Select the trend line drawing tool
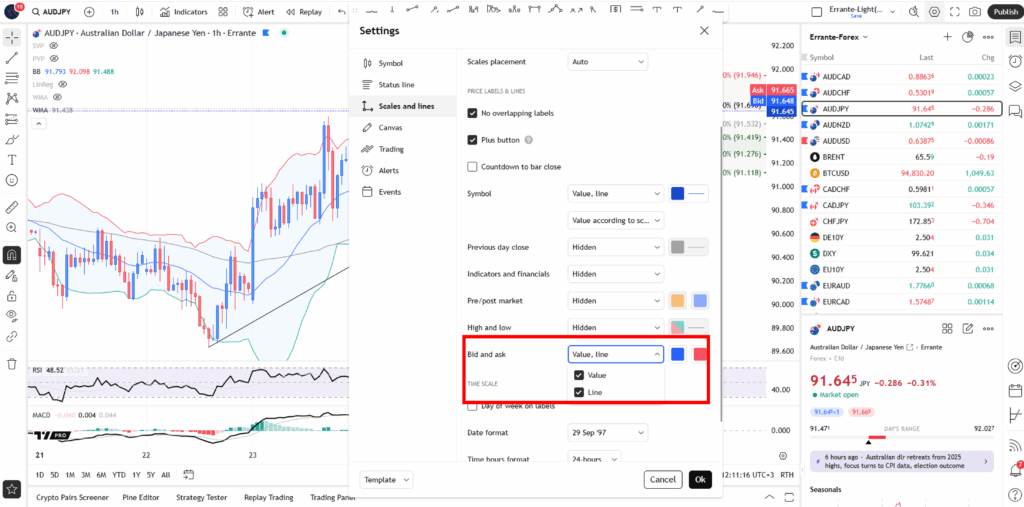Screen dimensions: 1024x507 [x=11, y=58]
